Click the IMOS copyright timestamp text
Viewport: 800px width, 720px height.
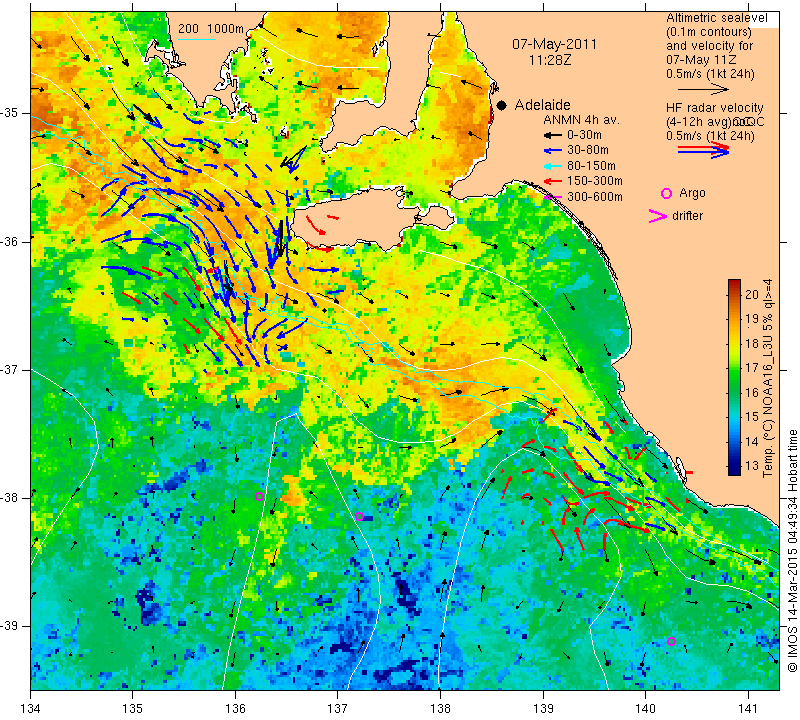(x=792, y=550)
